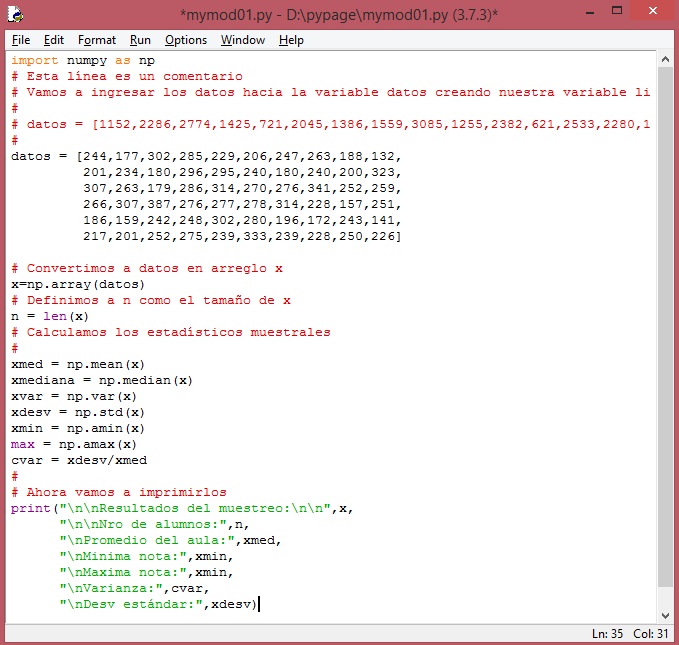Click the data row starting '201,234,180'
Screen dimensions: 679x645
pos(242,172)
